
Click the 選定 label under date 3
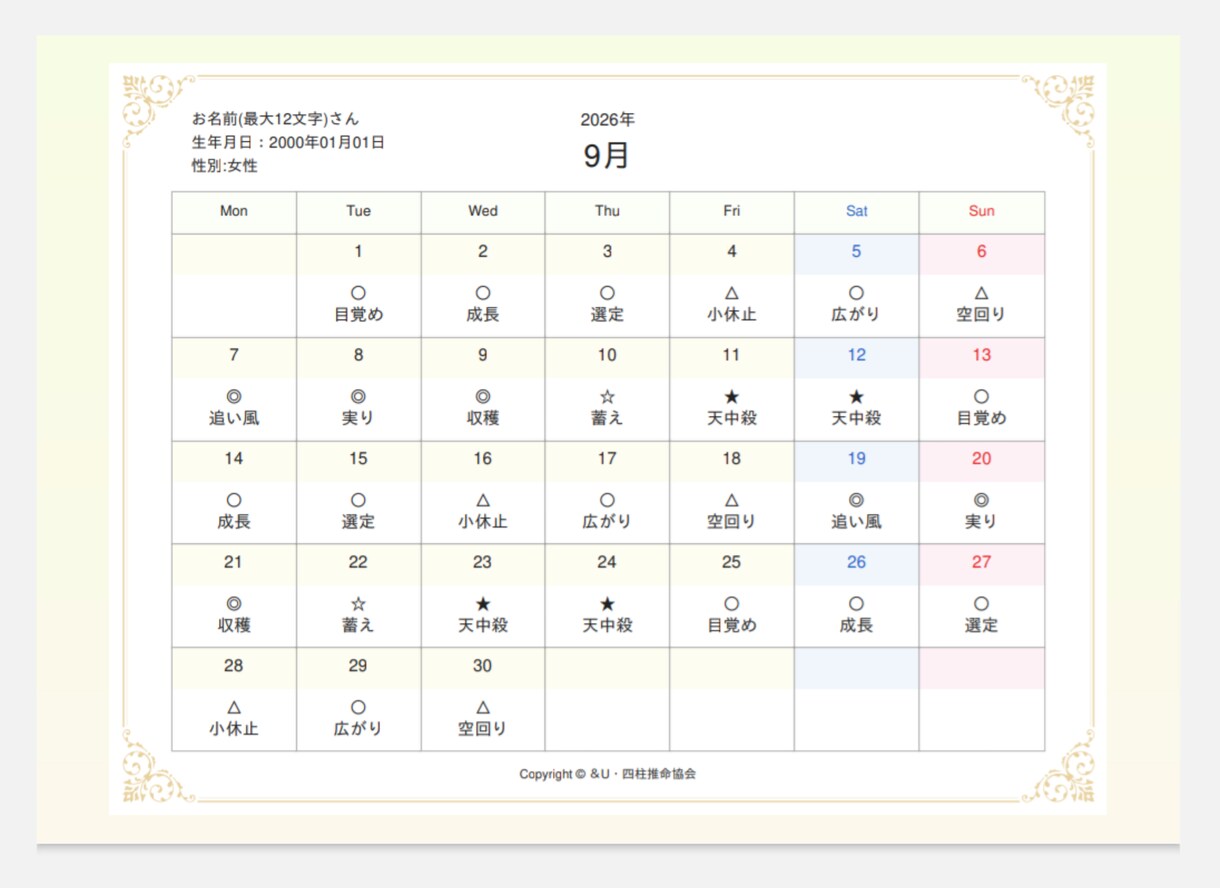607,314
